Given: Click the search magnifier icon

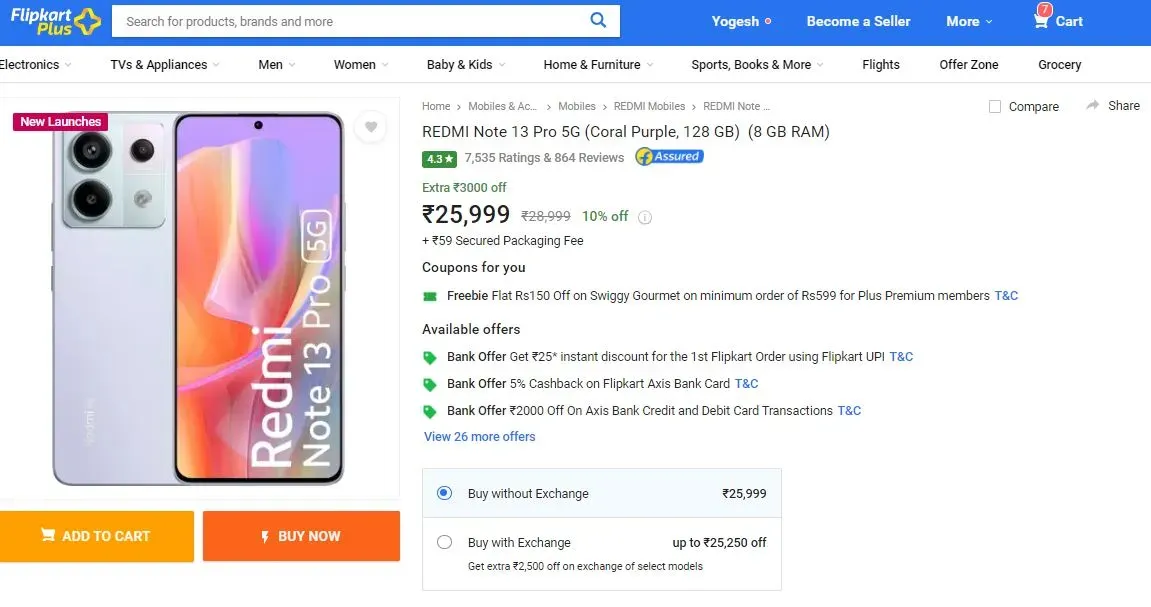Looking at the screenshot, I should pos(598,21).
